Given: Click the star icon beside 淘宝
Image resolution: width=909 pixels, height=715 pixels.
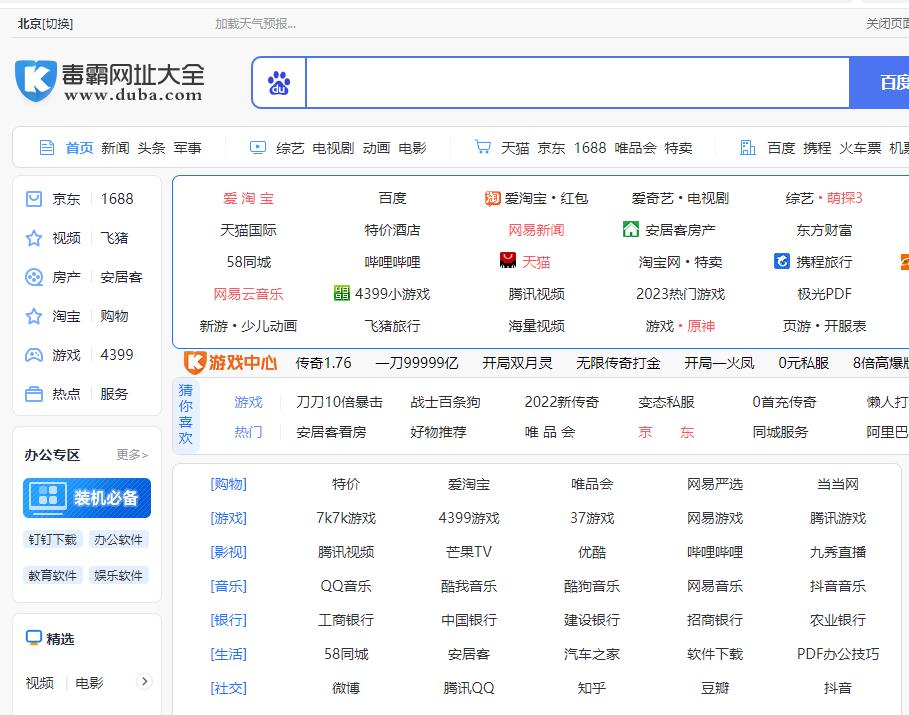Looking at the screenshot, I should tap(34, 316).
